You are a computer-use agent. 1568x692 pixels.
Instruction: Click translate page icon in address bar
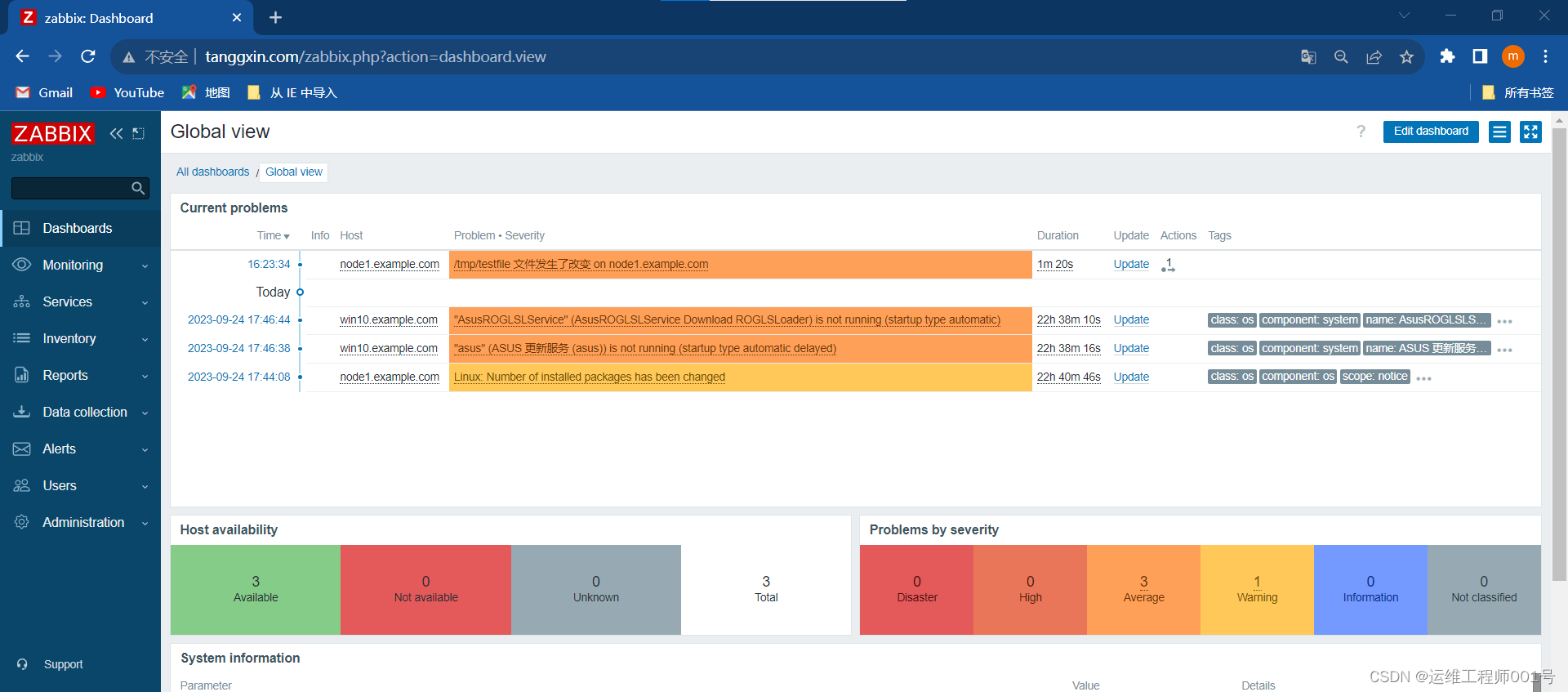click(1308, 56)
